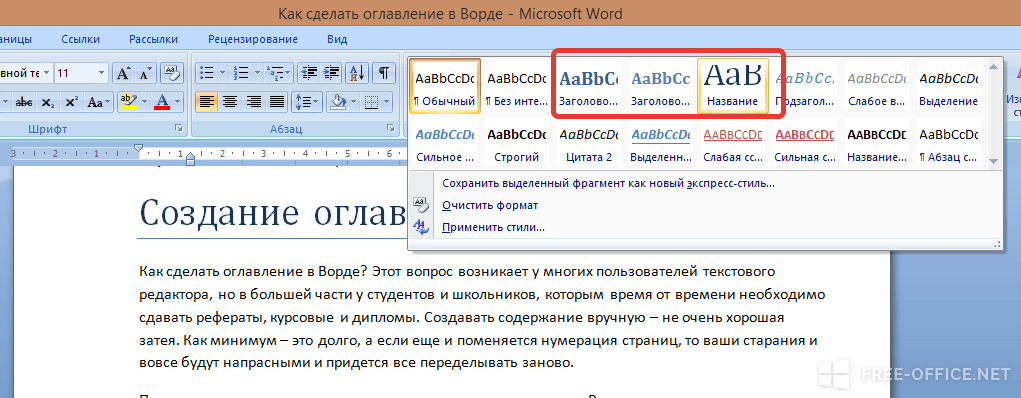1021x398 pixels.
Task: Select the Название style thumbnail
Action: (x=733, y=86)
